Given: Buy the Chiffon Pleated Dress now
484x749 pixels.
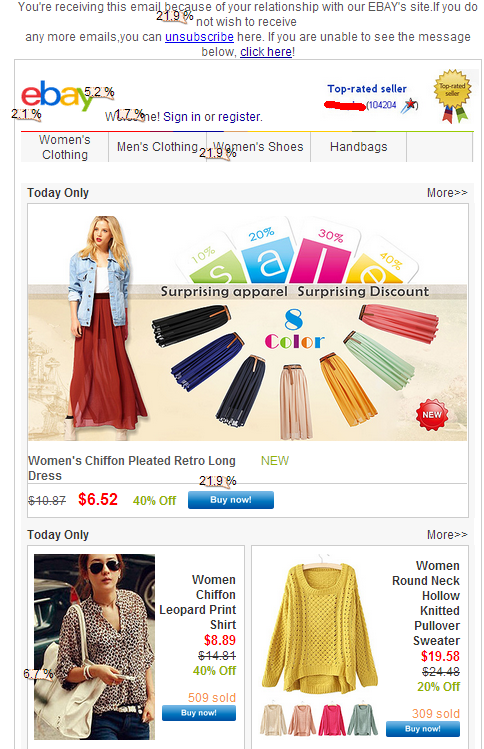Looking at the screenshot, I should click(231, 500).
